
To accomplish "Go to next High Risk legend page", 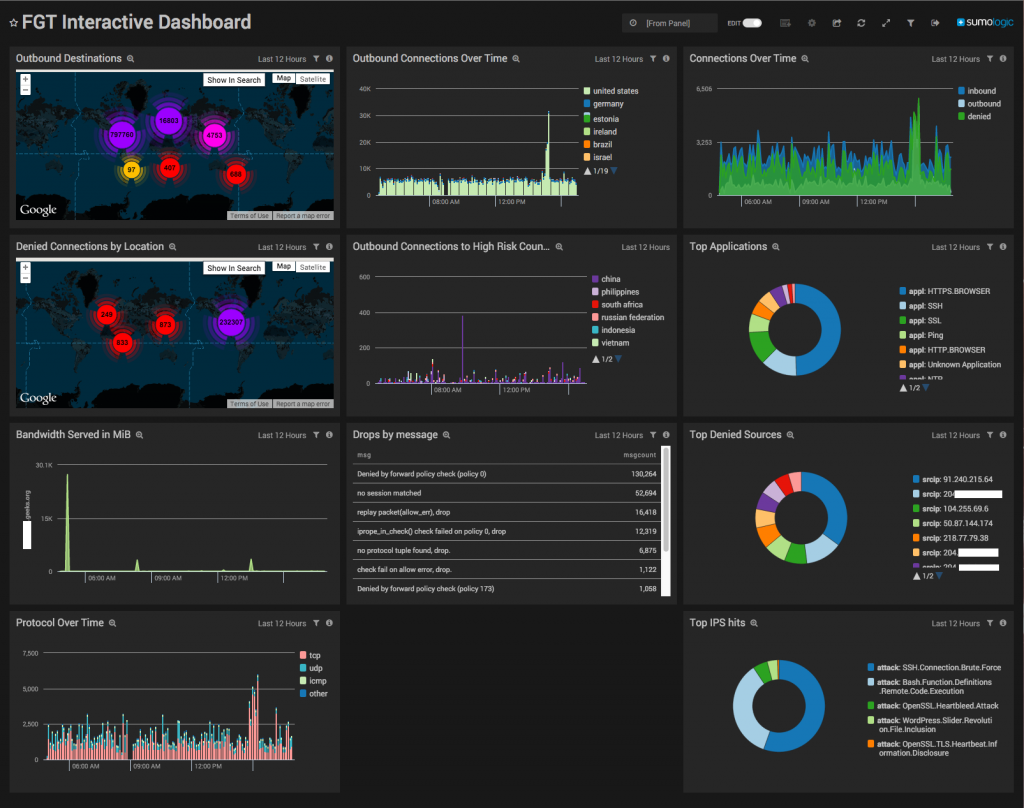I will (618, 359).
